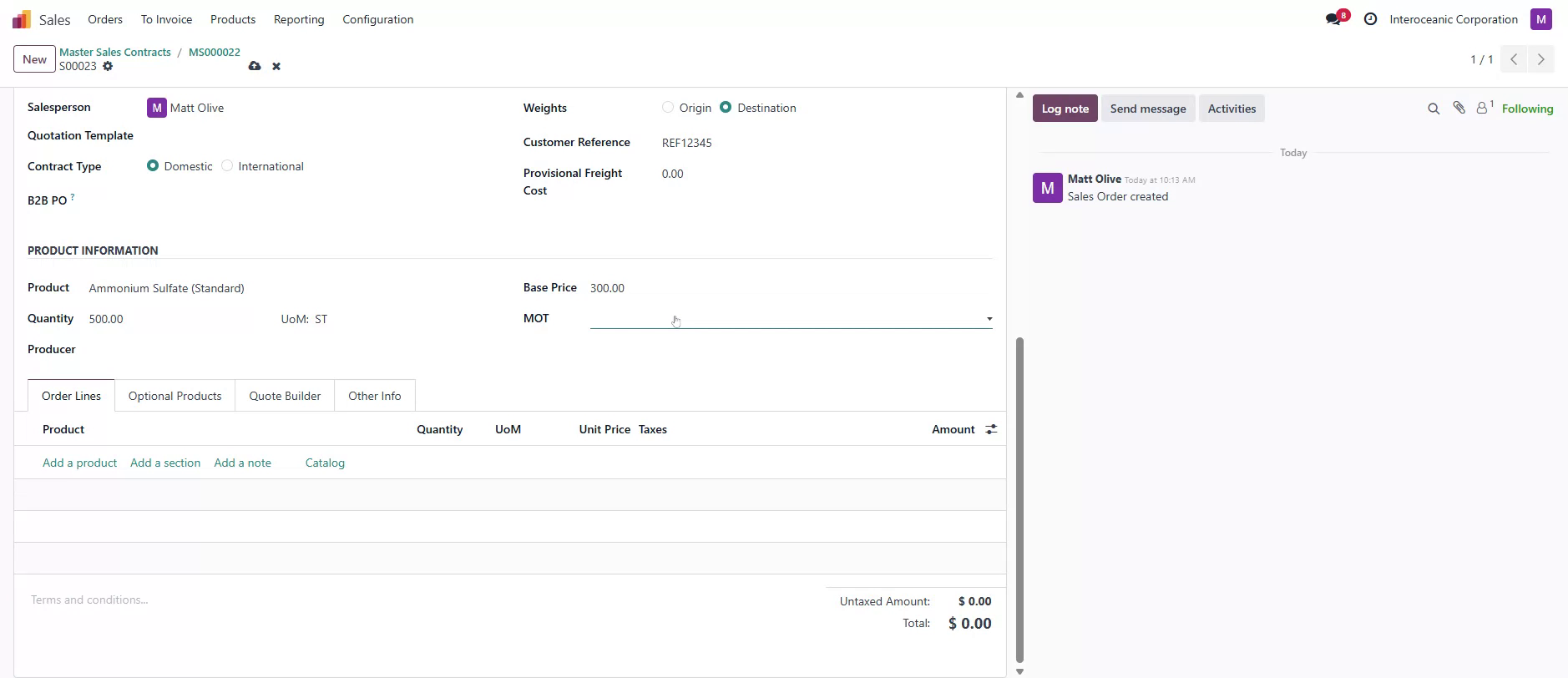The image size is (1568, 678).
Task: Click Matt Olive's salesperson avatar
Action: point(156,108)
